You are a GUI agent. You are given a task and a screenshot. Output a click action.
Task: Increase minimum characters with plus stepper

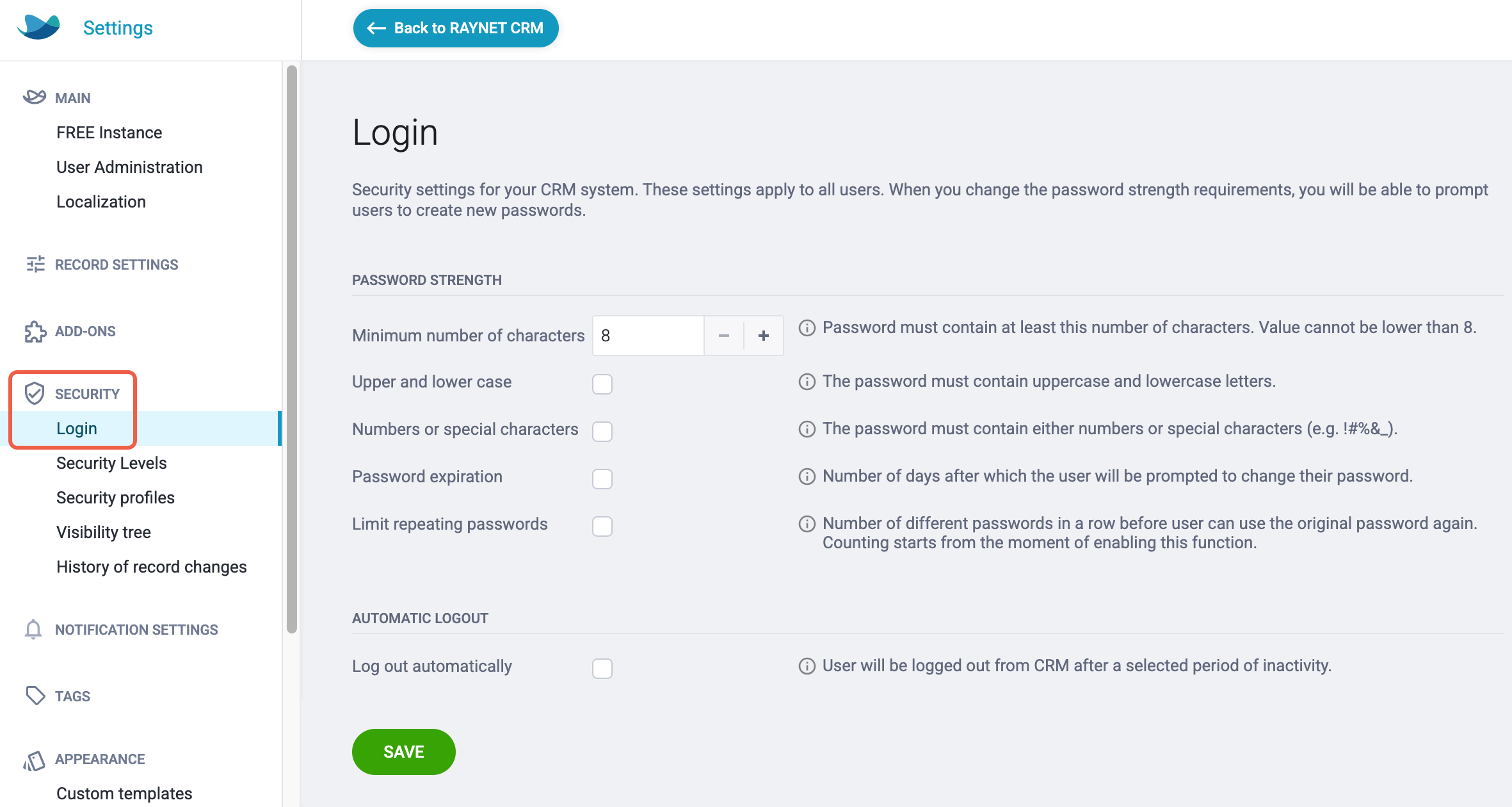tap(764, 336)
